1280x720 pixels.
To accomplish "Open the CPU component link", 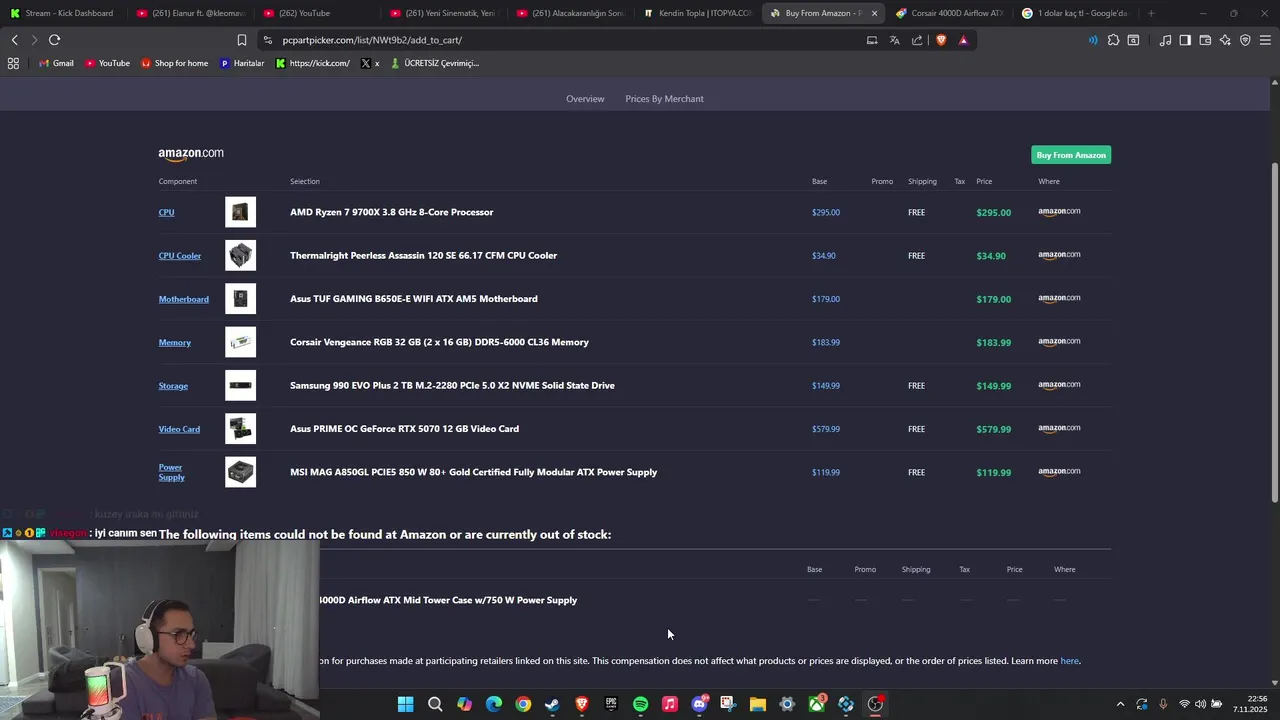I will click(x=166, y=212).
